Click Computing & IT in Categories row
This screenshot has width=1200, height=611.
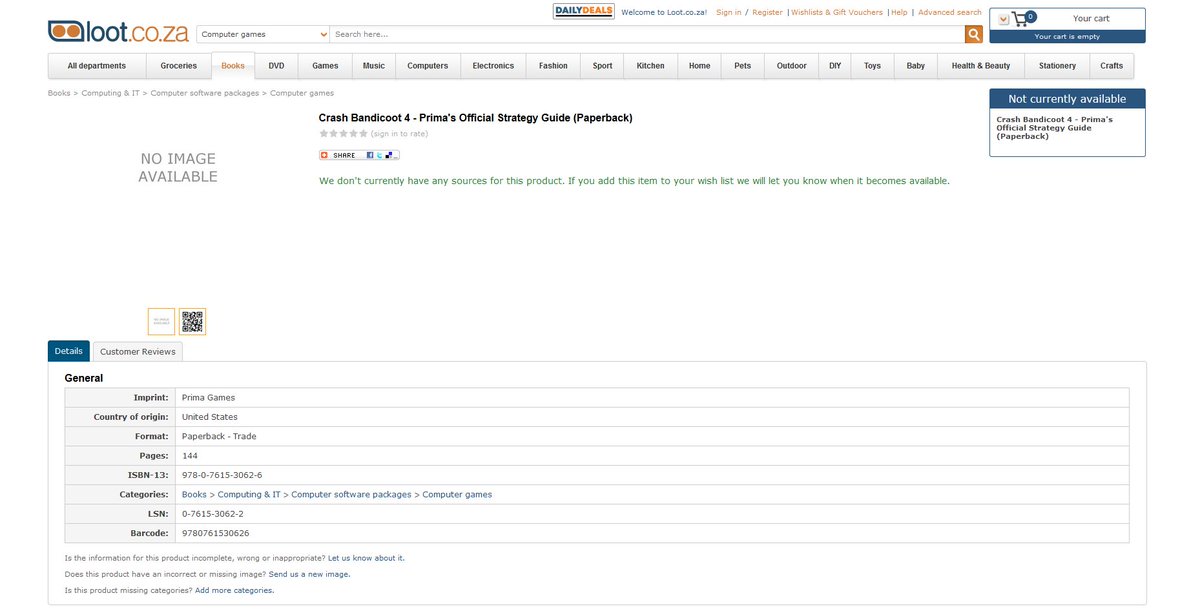pos(250,495)
